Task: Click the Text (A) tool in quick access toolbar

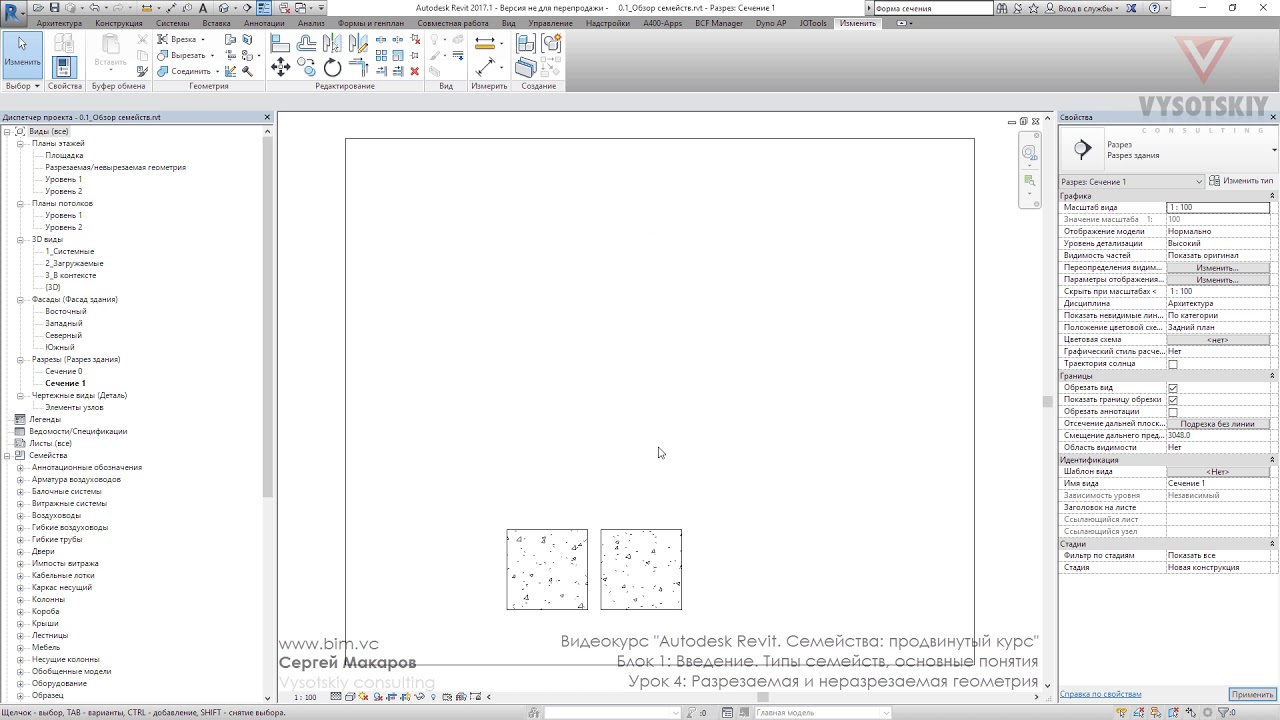Action: click(x=203, y=8)
